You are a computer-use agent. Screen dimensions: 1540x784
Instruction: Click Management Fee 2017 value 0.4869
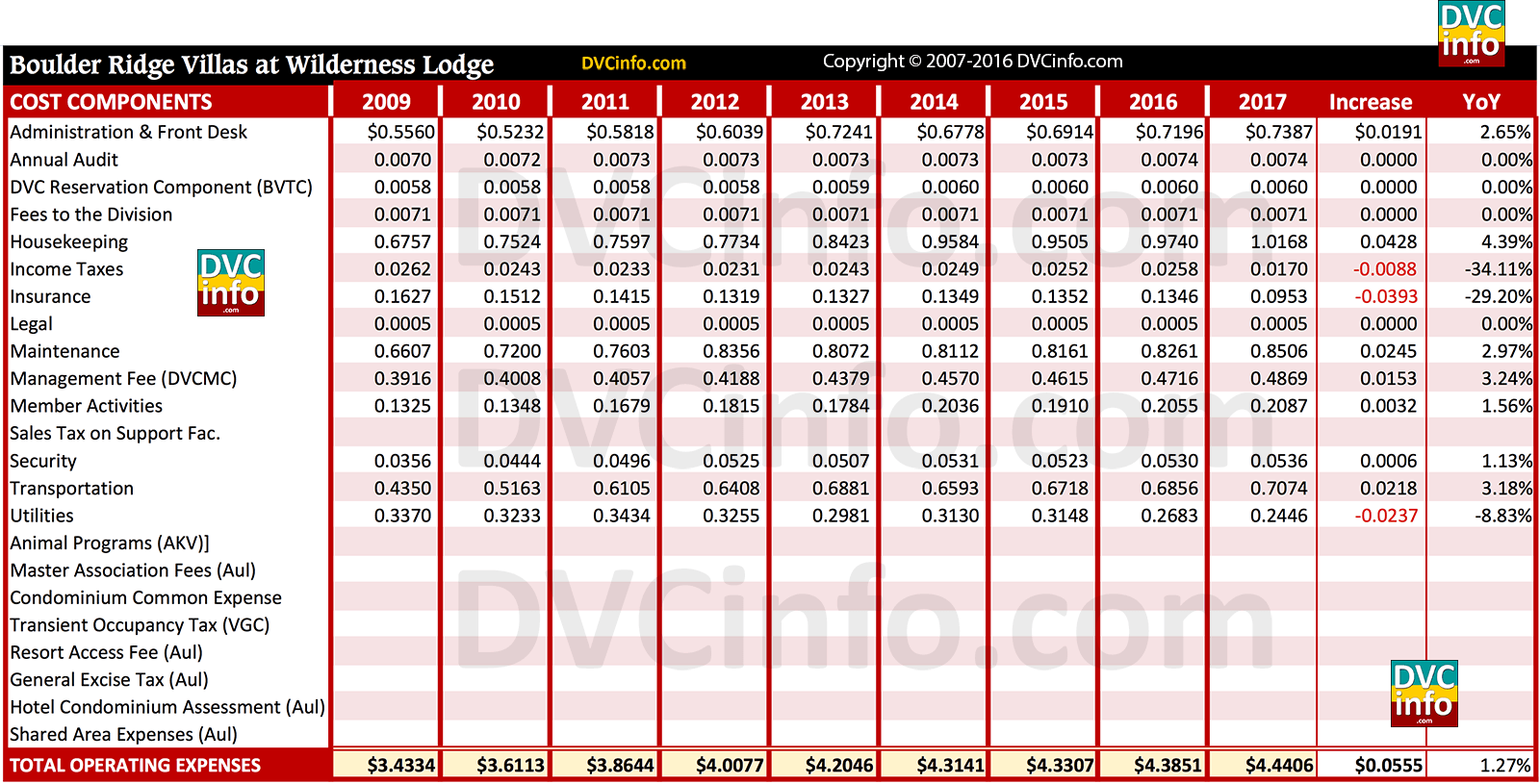1279,379
